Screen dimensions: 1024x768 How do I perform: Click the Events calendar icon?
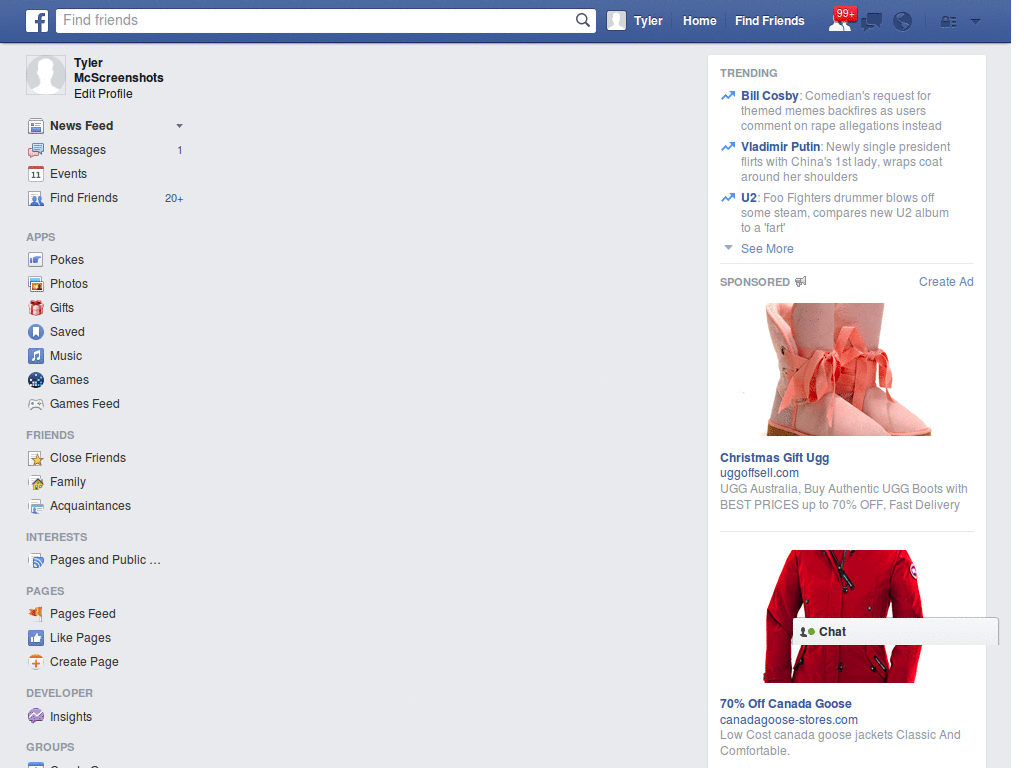[36, 174]
